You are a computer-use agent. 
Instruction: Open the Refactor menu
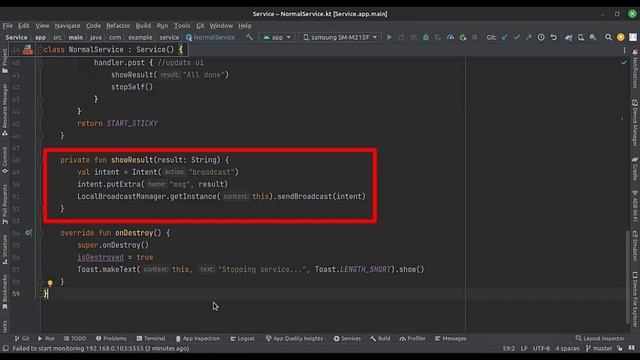pos(118,26)
